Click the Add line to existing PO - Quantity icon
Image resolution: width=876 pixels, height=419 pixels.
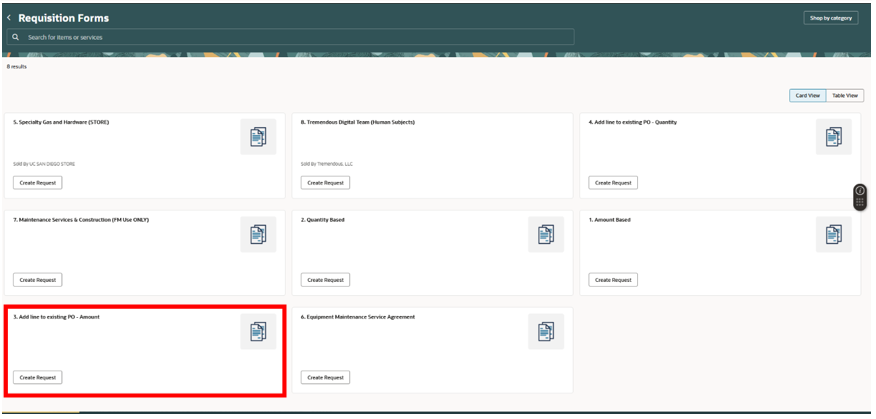pyautogui.click(x=833, y=137)
